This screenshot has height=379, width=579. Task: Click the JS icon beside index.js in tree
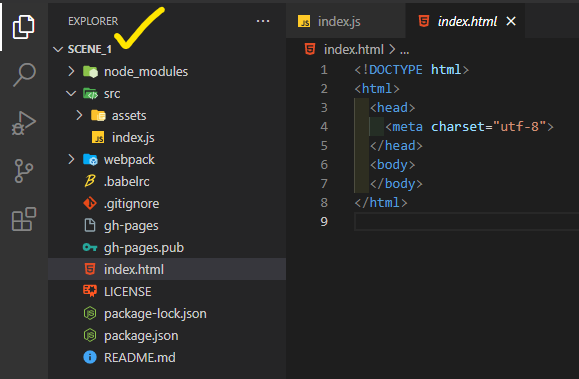click(x=98, y=137)
